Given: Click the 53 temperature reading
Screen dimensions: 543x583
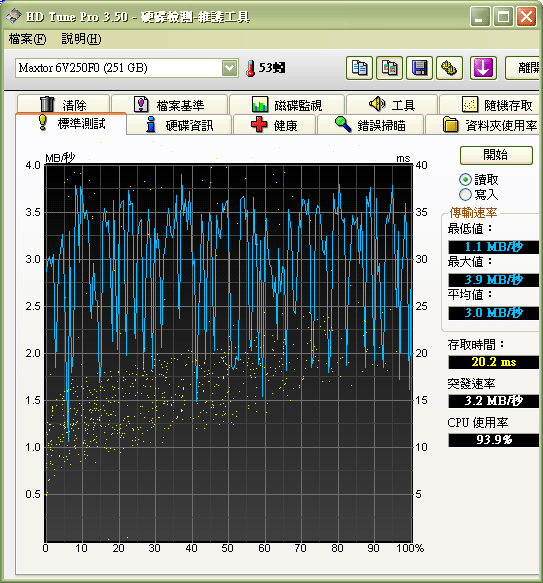Looking at the screenshot, I should (x=272, y=68).
